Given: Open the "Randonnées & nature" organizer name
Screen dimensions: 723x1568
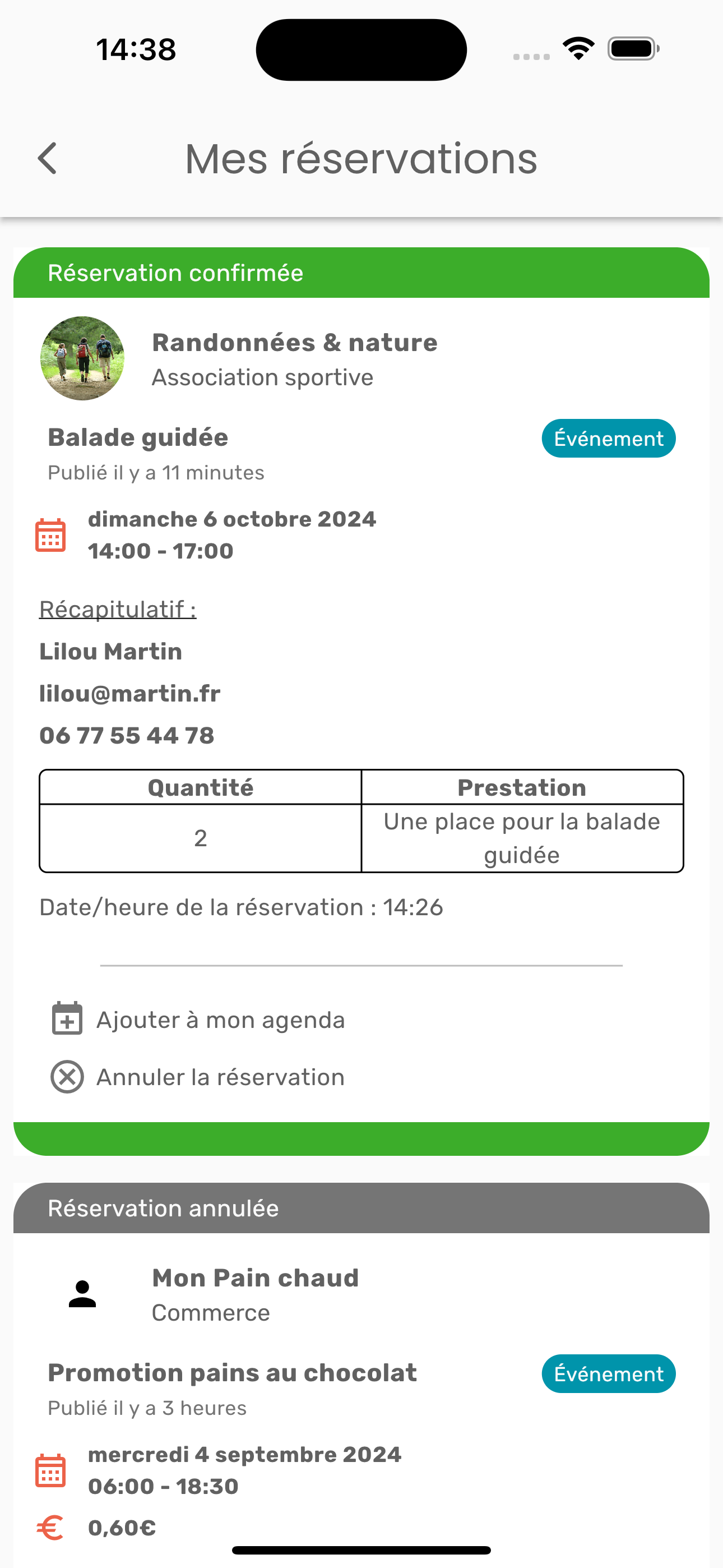Looking at the screenshot, I should point(295,343).
